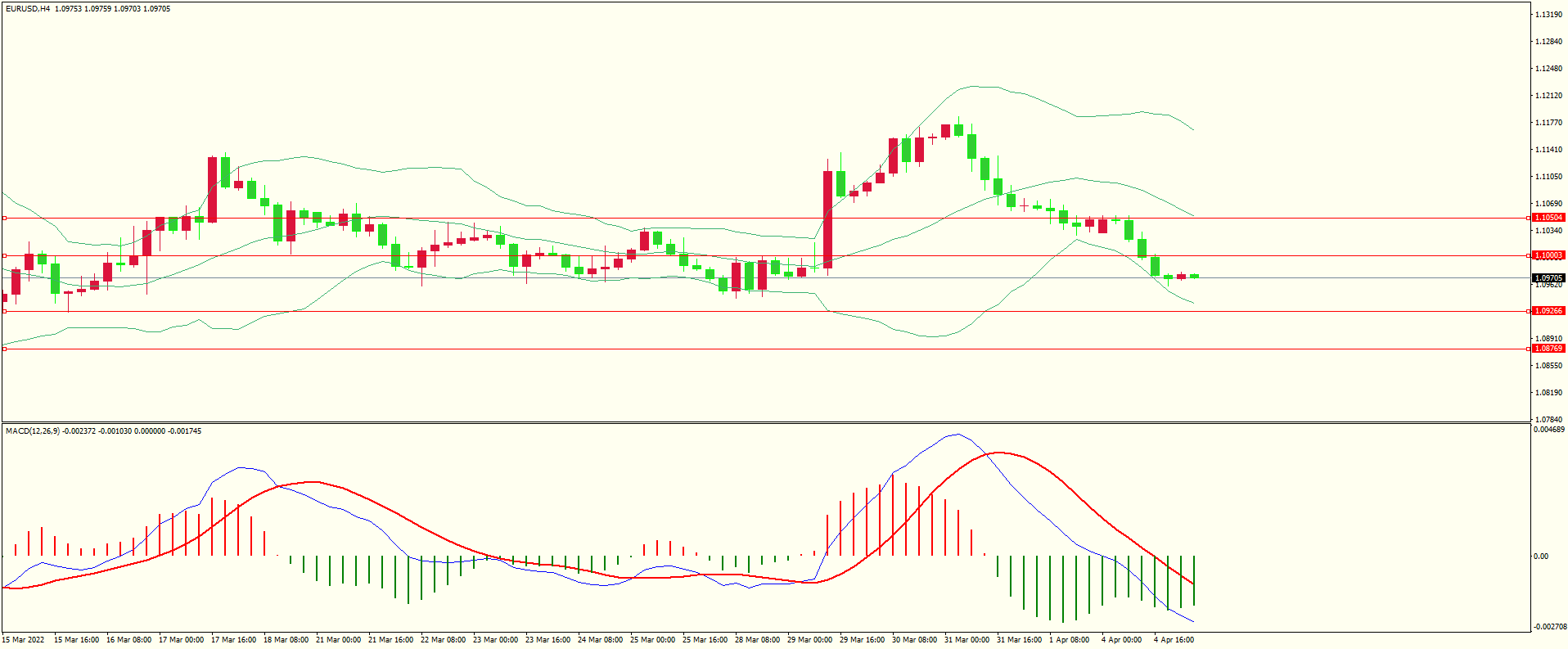Click the 21 Mar 00:00 time label
The height and width of the screenshot is (649, 1568).
pos(338,640)
